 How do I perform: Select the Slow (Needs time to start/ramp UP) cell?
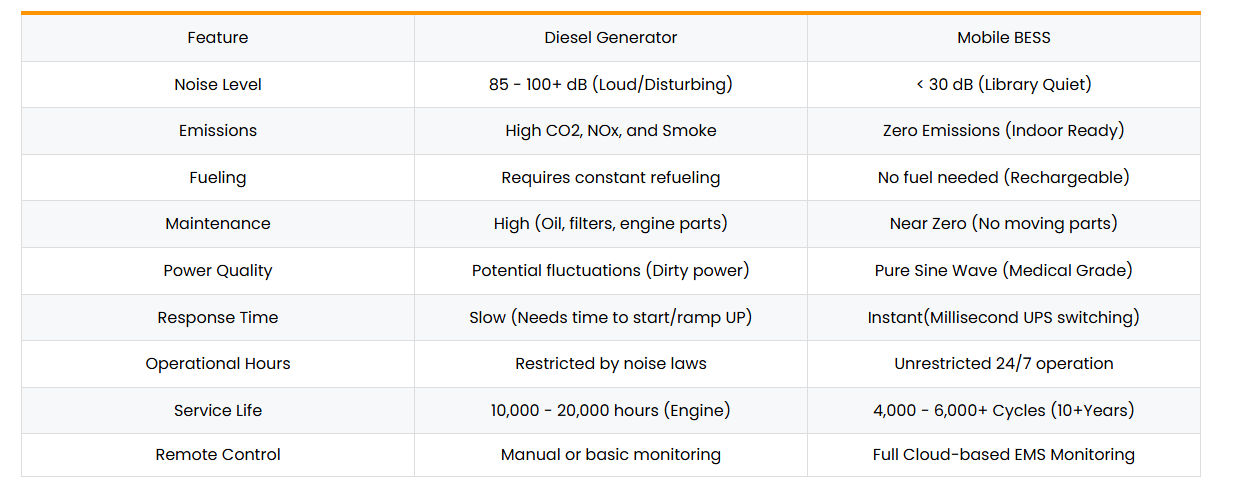click(x=611, y=318)
